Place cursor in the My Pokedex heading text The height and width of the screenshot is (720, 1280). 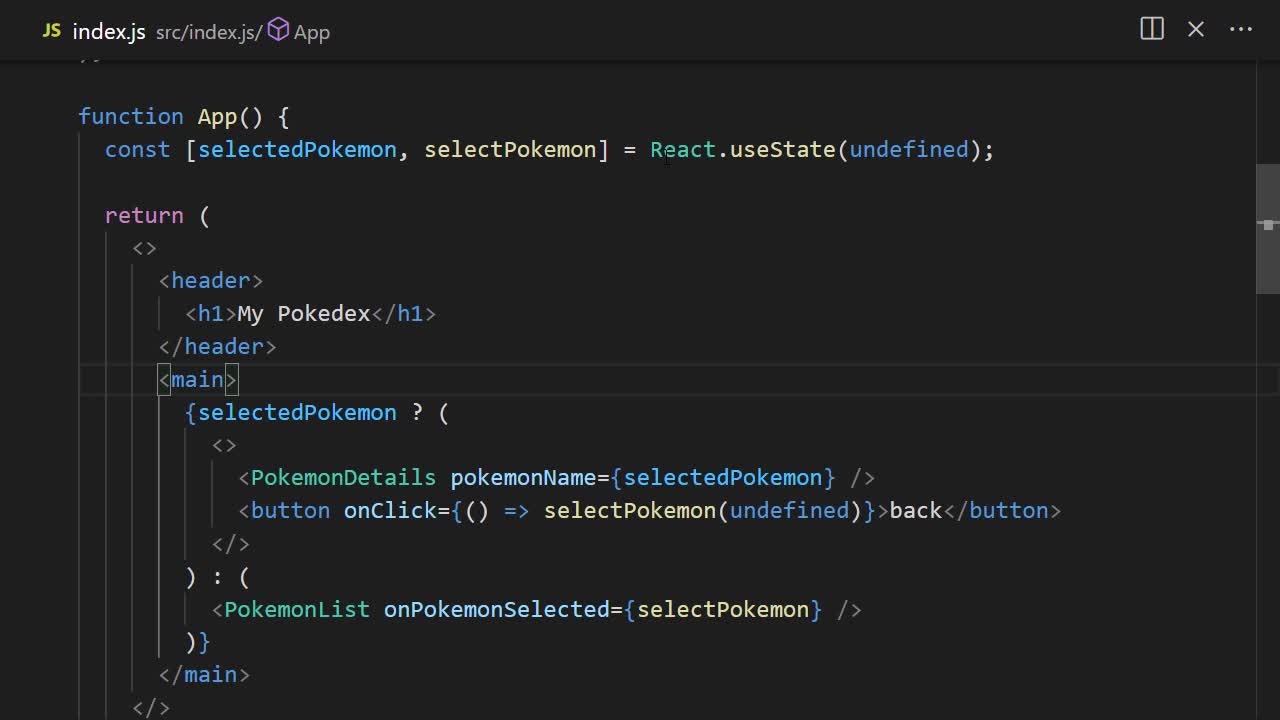pos(304,314)
